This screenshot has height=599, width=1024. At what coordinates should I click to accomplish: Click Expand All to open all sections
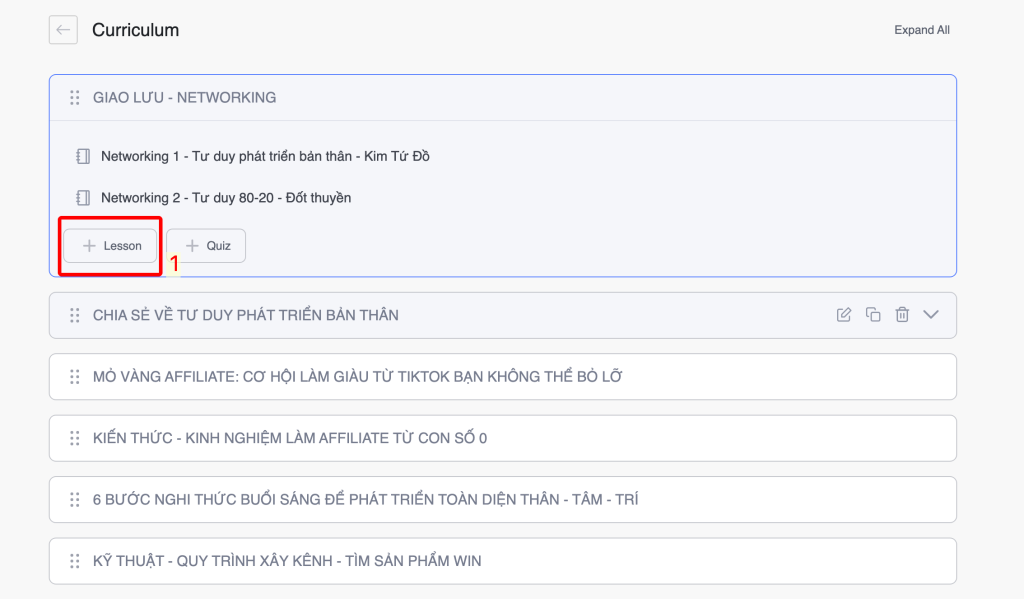click(x=921, y=30)
